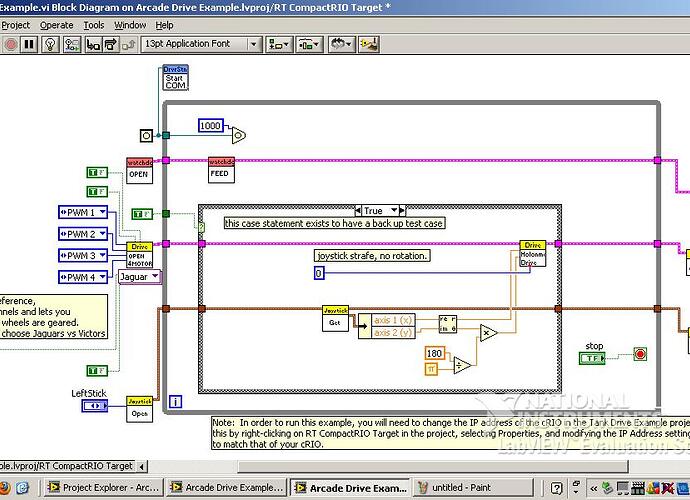690x500 pixels.
Task: Click the Pause toolbar button
Action: pyautogui.click(x=29, y=44)
